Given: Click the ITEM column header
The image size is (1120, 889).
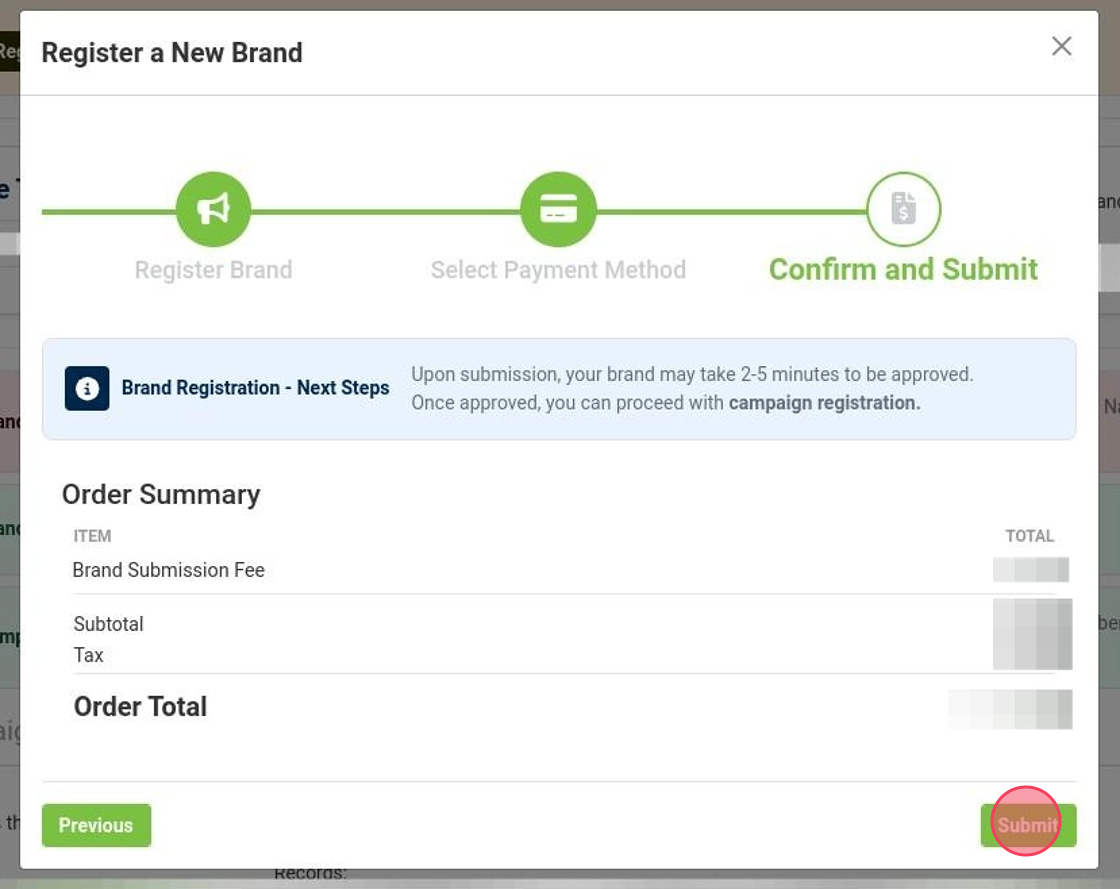Looking at the screenshot, I should pyautogui.click(x=92, y=536).
